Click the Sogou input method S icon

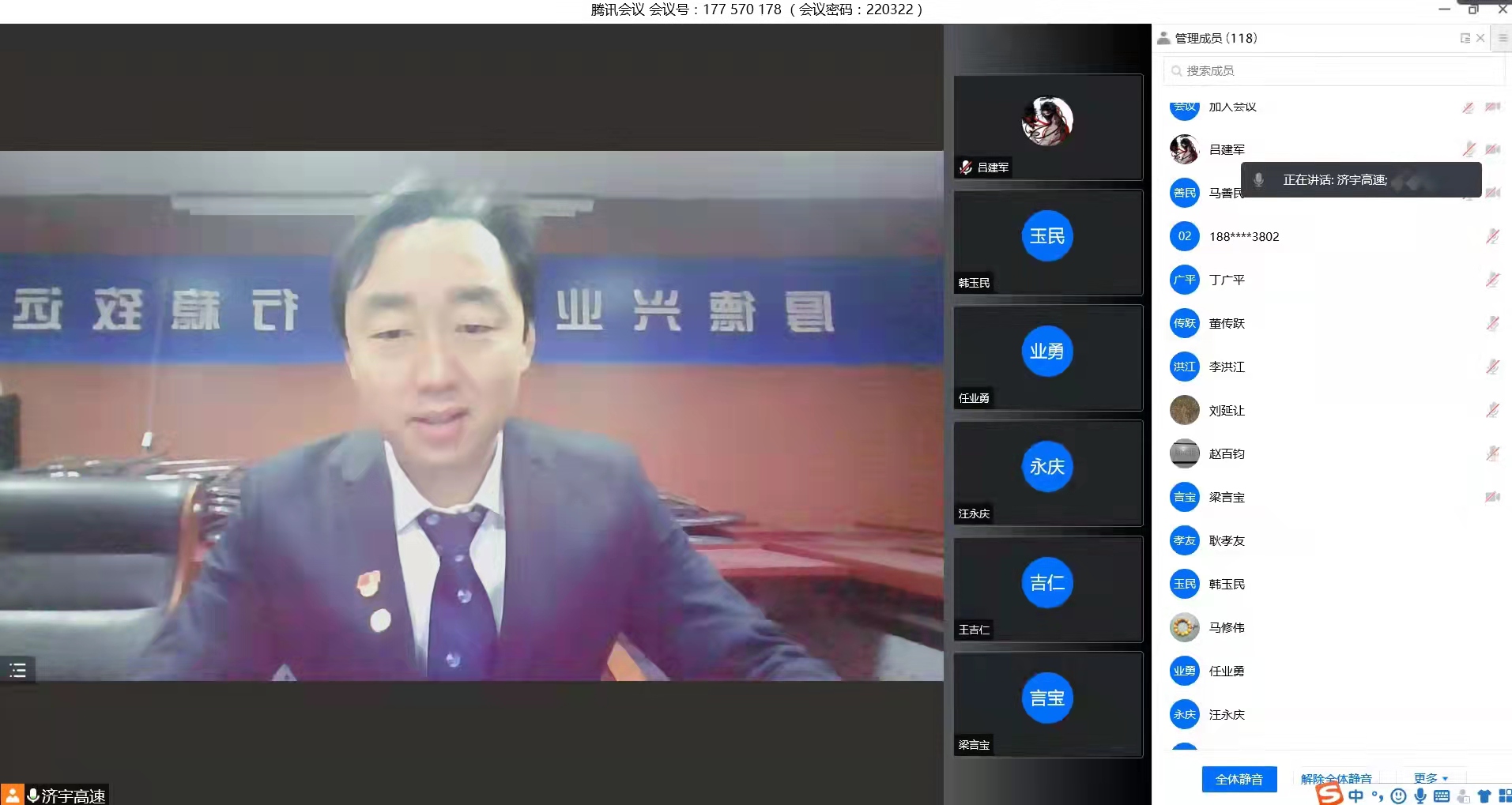pyautogui.click(x=1329, y=795)
